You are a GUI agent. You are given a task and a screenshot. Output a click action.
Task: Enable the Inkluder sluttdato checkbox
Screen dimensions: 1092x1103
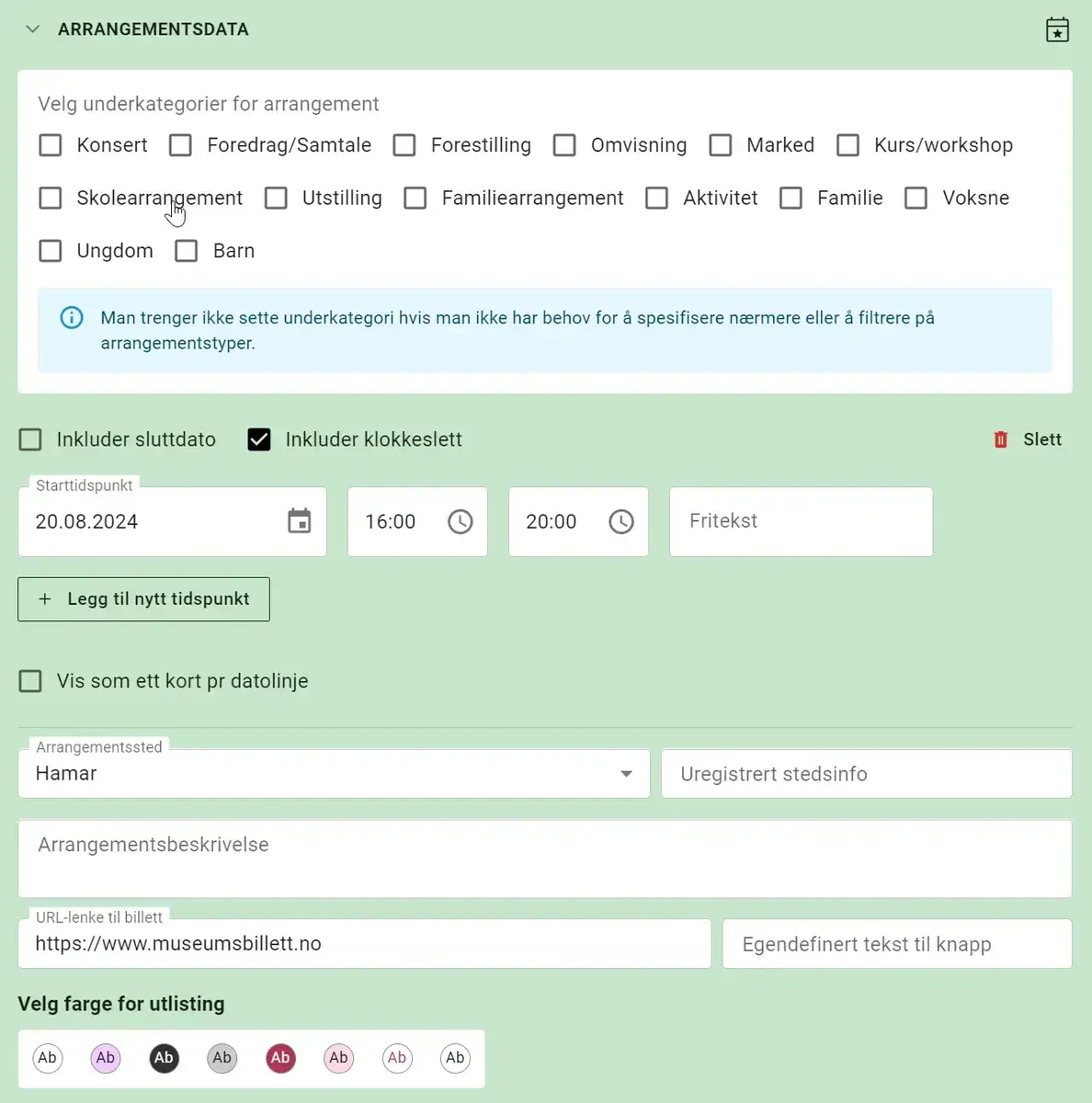[30, 440]
